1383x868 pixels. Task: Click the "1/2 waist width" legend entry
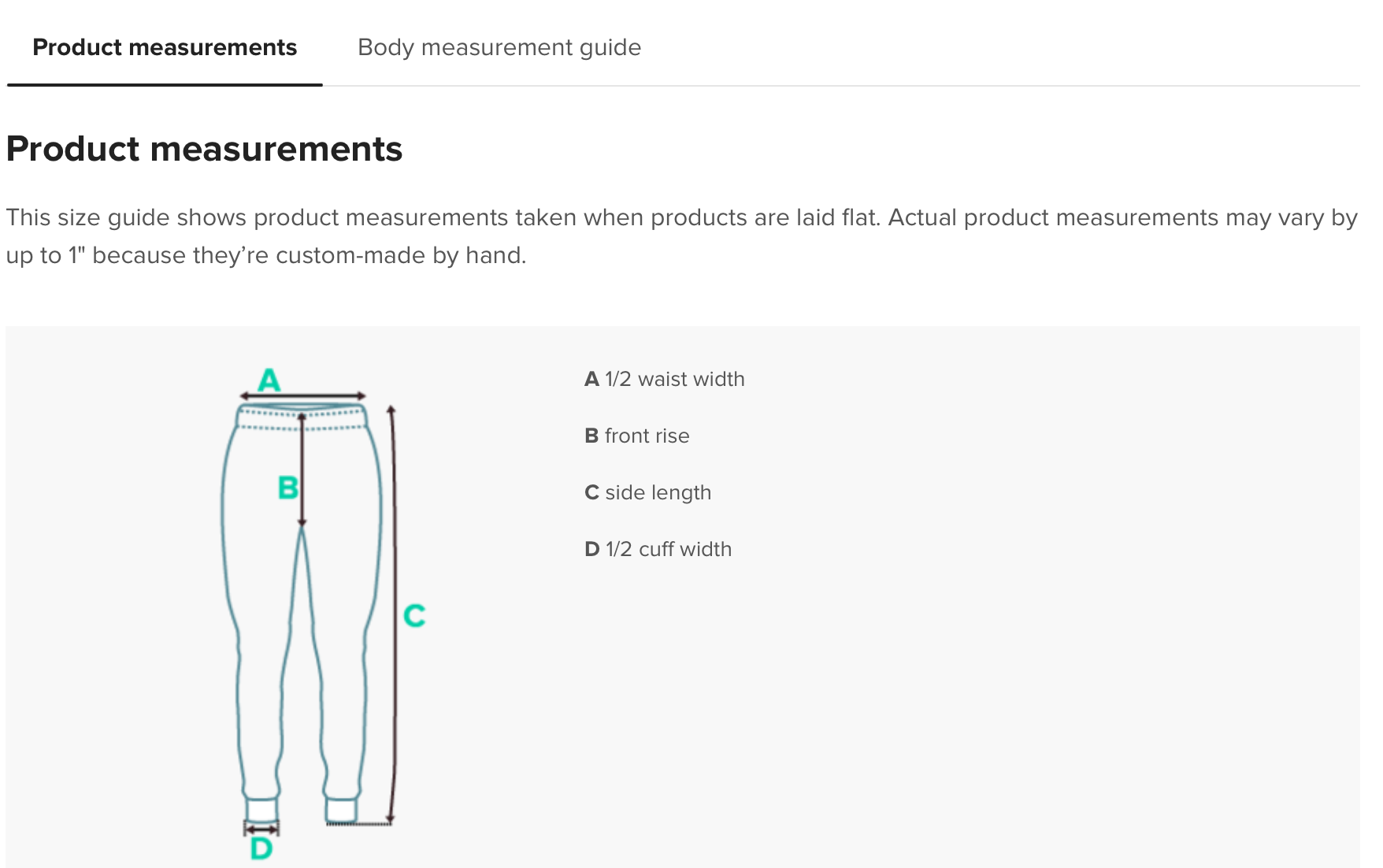click(x=665, y=379)
